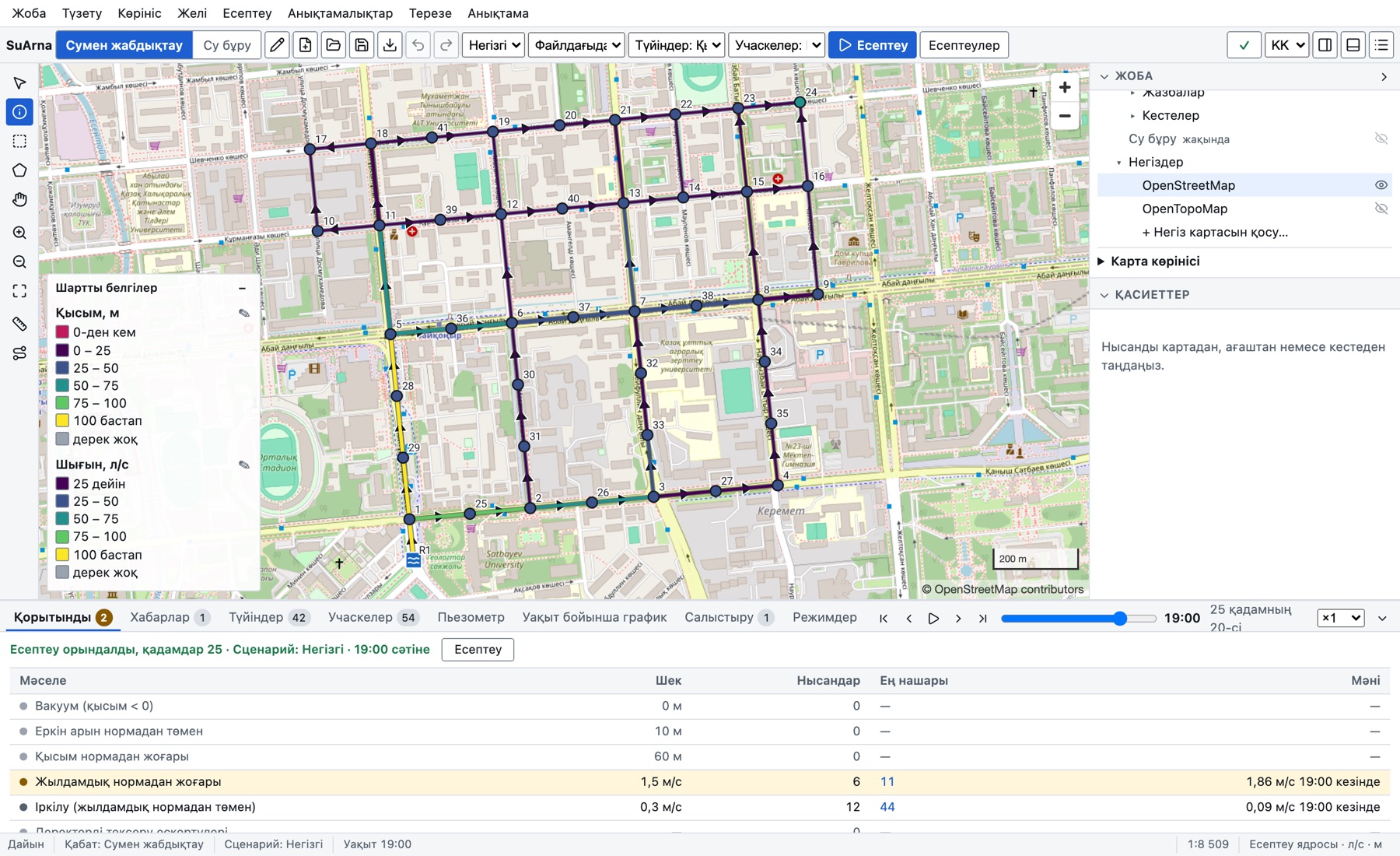Click the zoom out magnifier tool
This screenshot has width=1400, height=856.
pyautogui.click(x=19, y=262)
